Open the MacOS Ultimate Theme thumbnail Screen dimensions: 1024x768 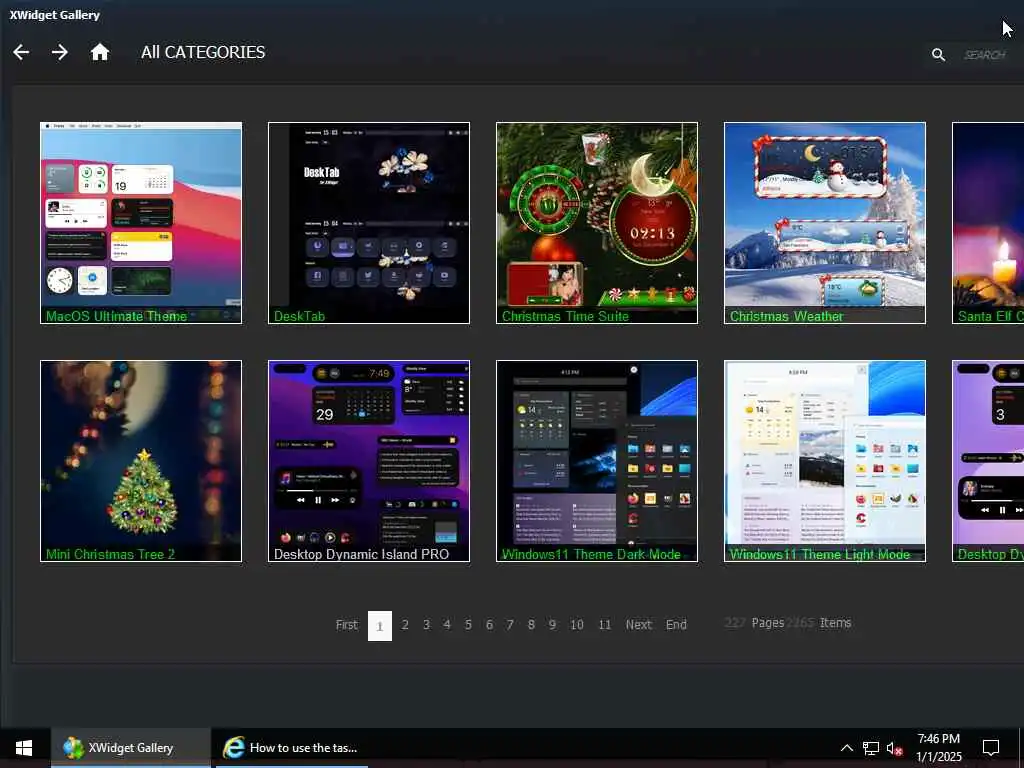tap(141, 223)
